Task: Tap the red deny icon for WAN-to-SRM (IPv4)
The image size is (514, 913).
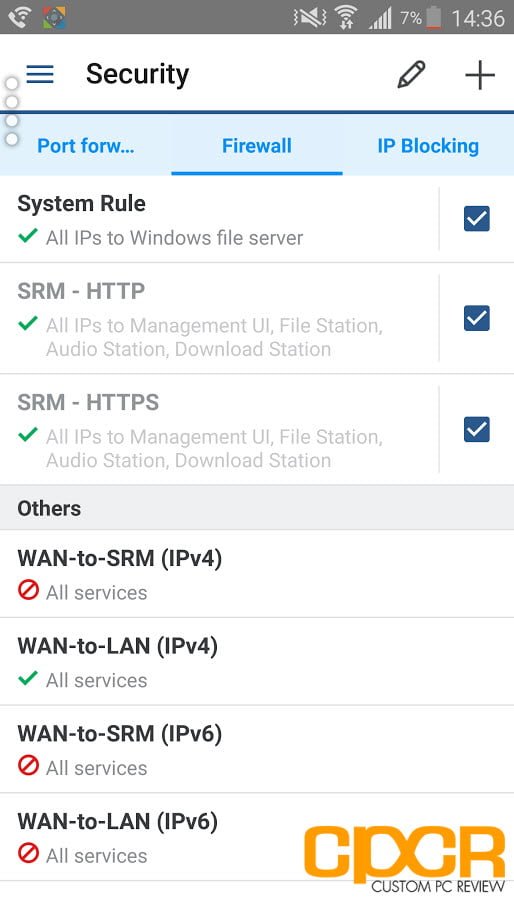Action: [x=28, y=590]
